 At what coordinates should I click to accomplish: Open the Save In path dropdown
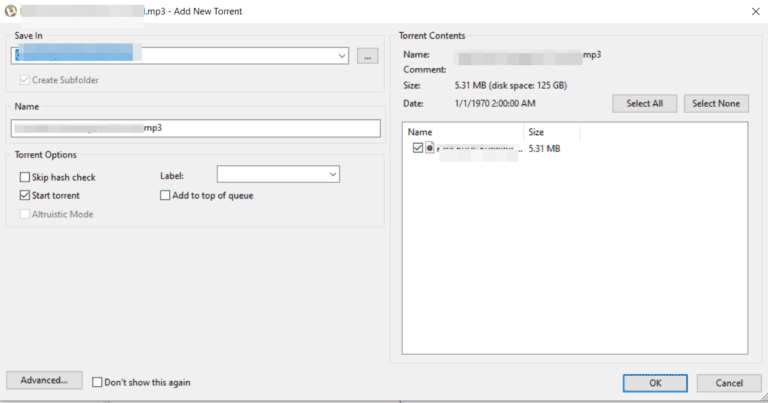342,56
